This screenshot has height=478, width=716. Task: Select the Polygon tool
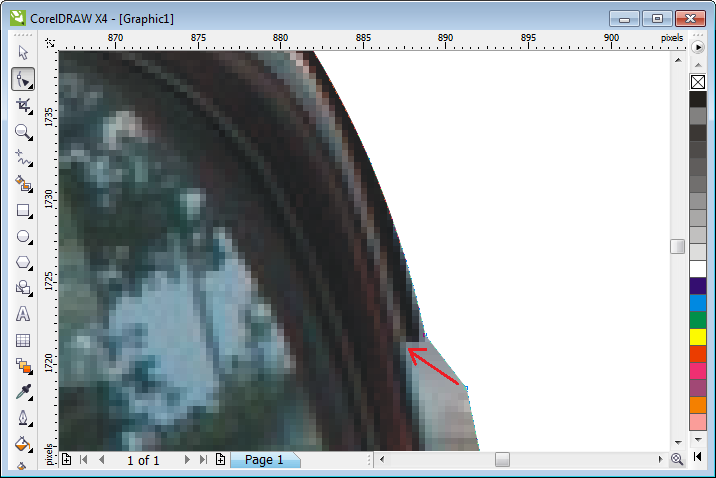point(23,262)
